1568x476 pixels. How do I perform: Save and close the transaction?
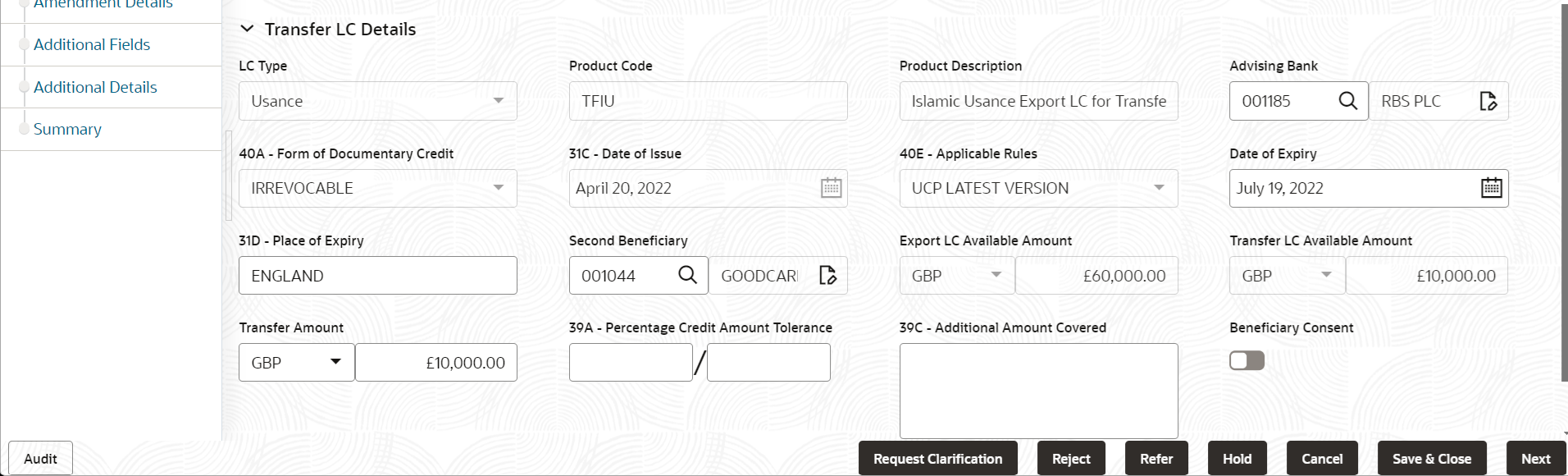[1432, 458]
